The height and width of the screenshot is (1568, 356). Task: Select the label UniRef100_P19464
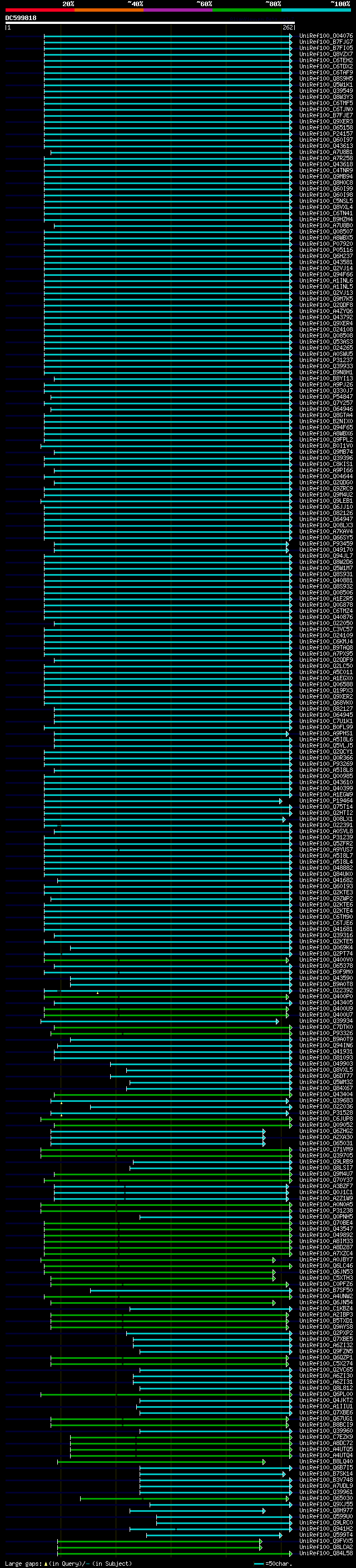click(x=326, y=800)
